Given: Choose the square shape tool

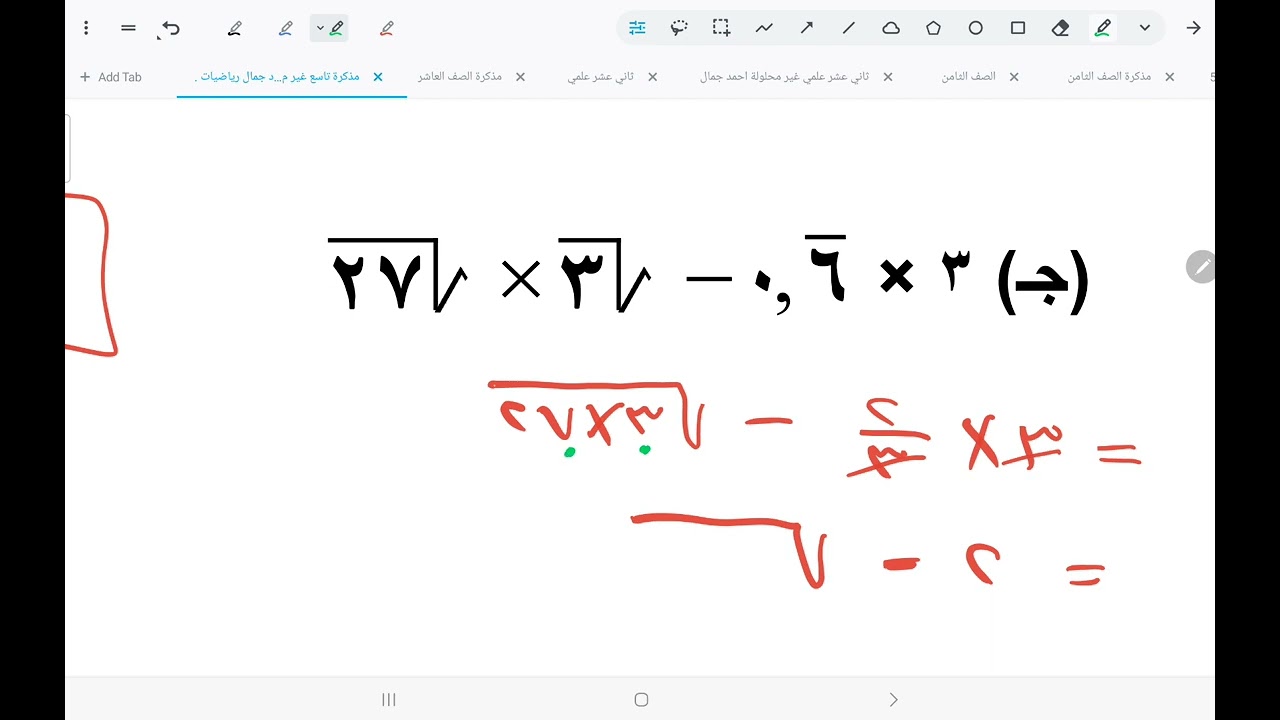Looking at the screenshot, I should point(1018,28).
